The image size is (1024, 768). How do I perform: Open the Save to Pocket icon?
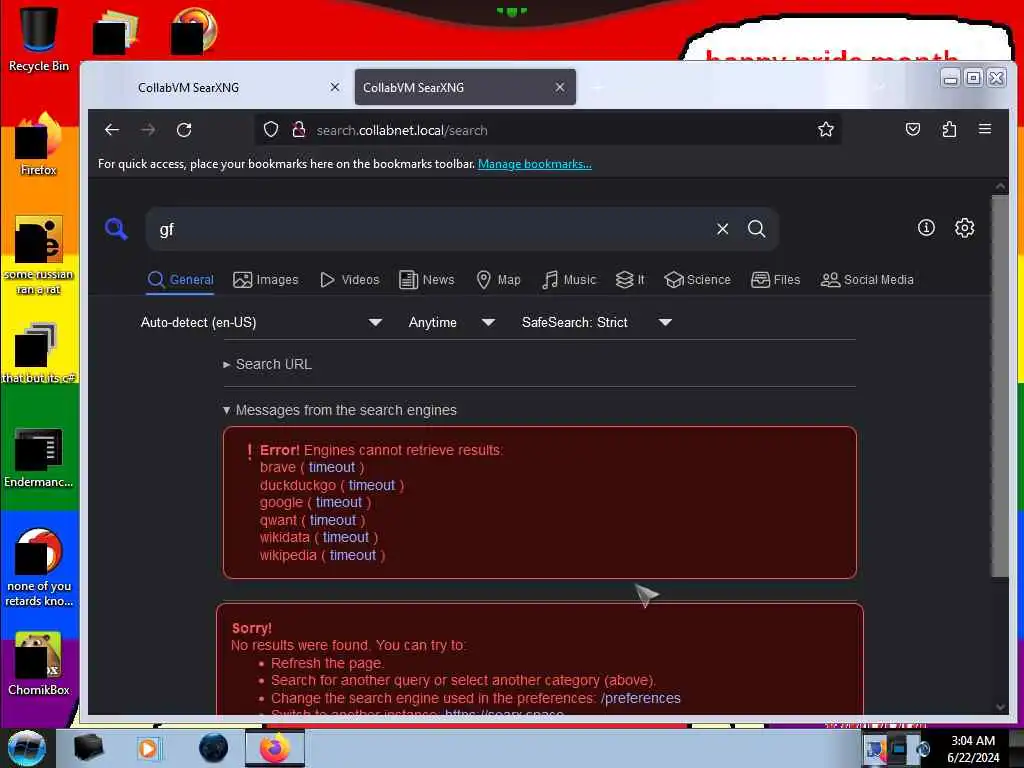pos(913,129)
